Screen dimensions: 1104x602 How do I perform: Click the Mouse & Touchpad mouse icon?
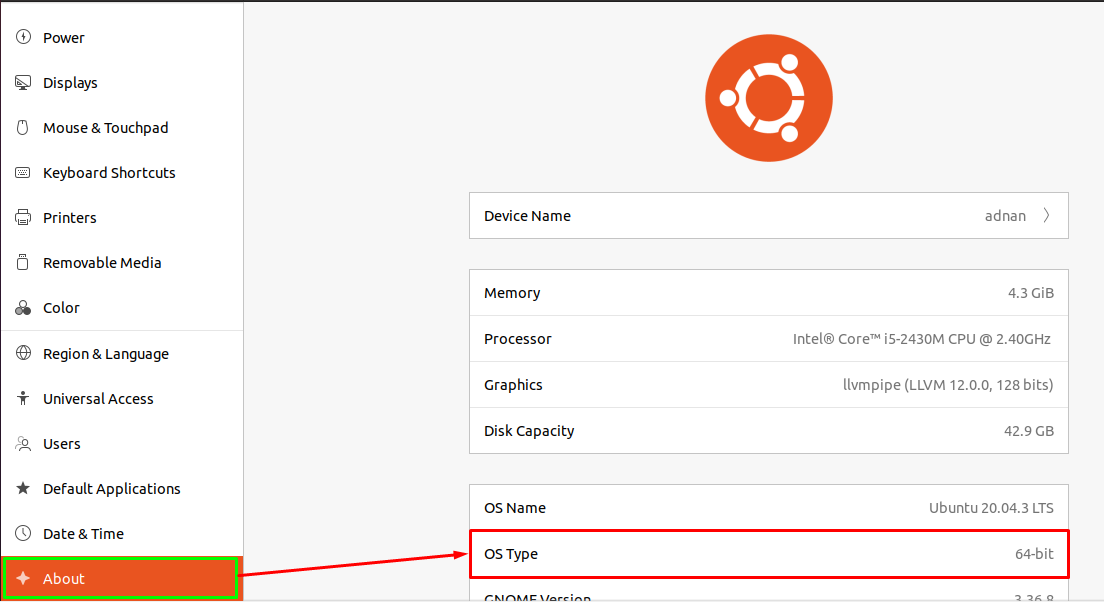click(x=23, y=127)
